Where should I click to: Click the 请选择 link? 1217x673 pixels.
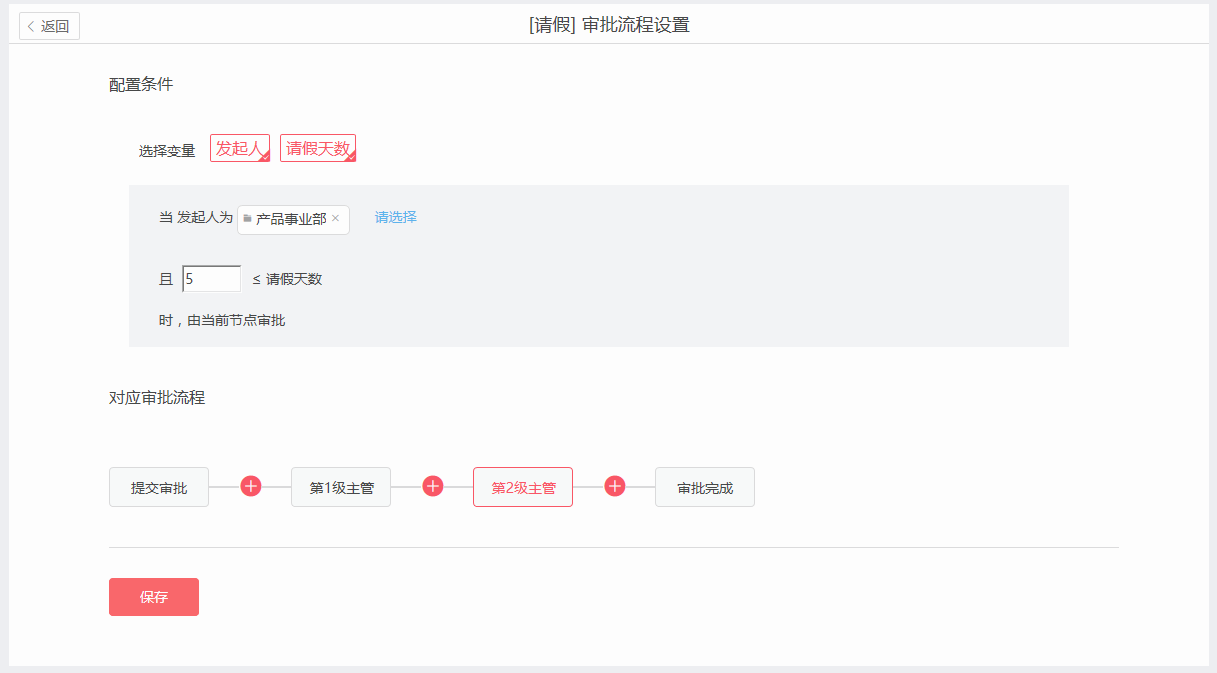click(x=396, y=217)
